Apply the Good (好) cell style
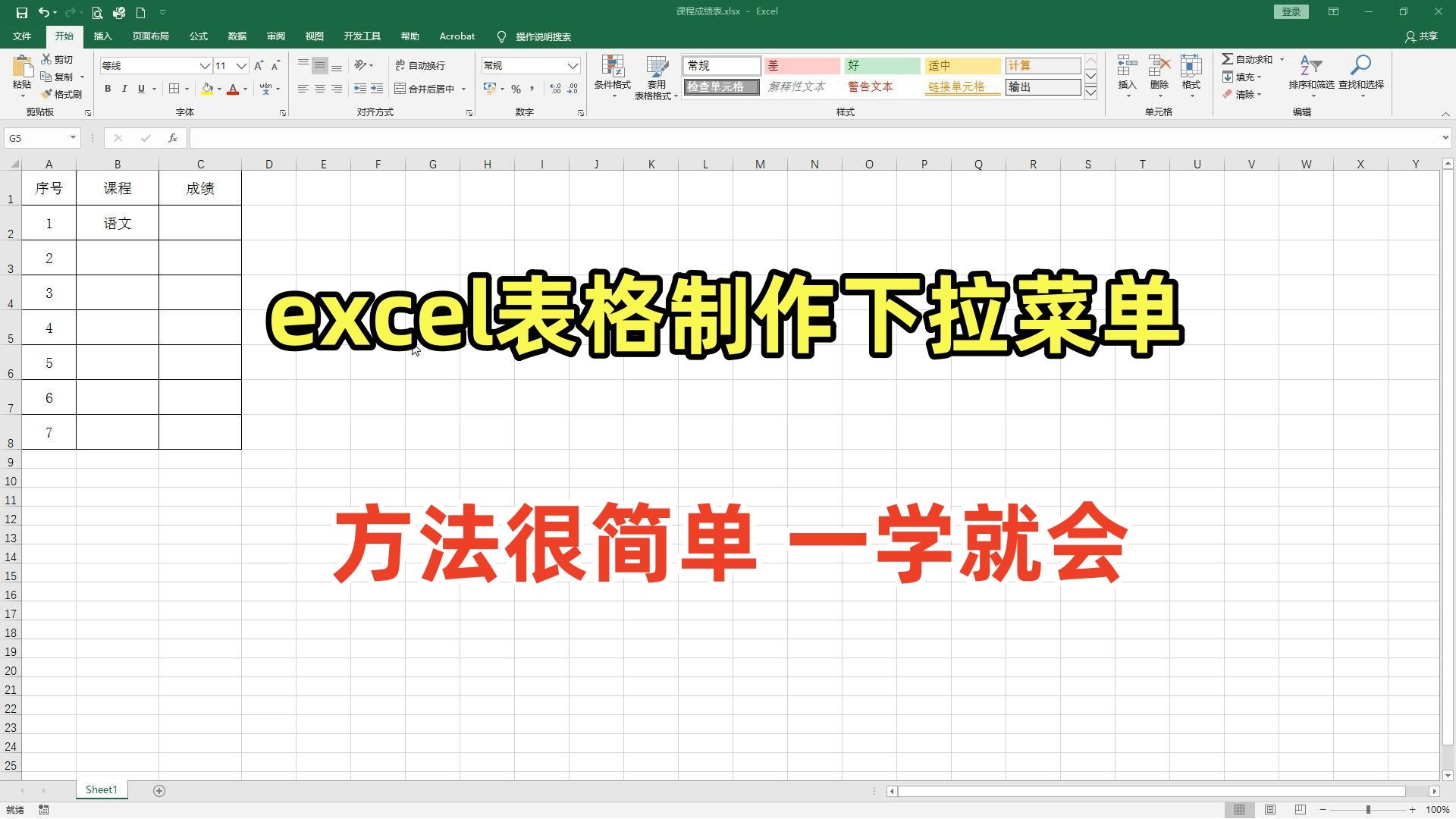1456x819 pixels. pos(882,66)
